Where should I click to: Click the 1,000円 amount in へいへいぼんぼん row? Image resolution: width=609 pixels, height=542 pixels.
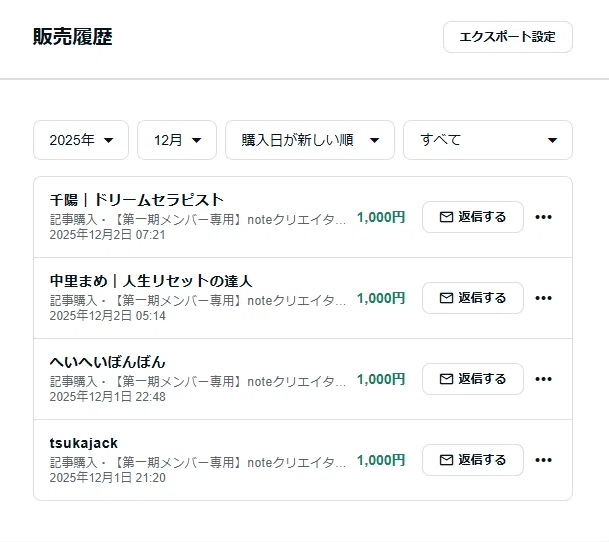coord(381,379)
